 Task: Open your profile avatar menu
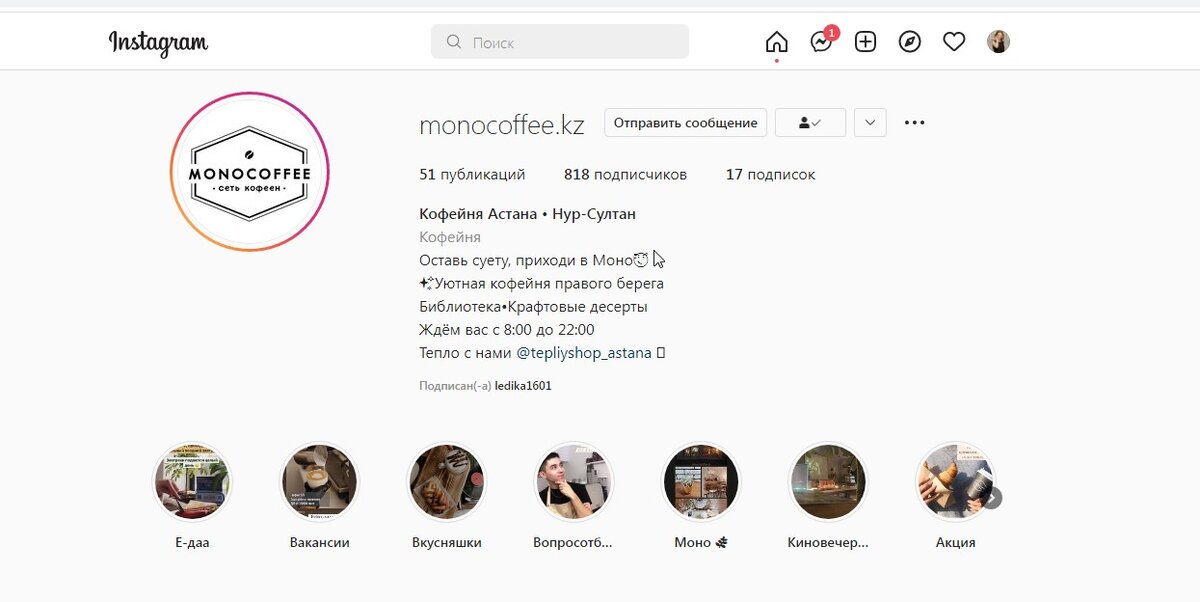pyautogui.click(x=998, y=42)
